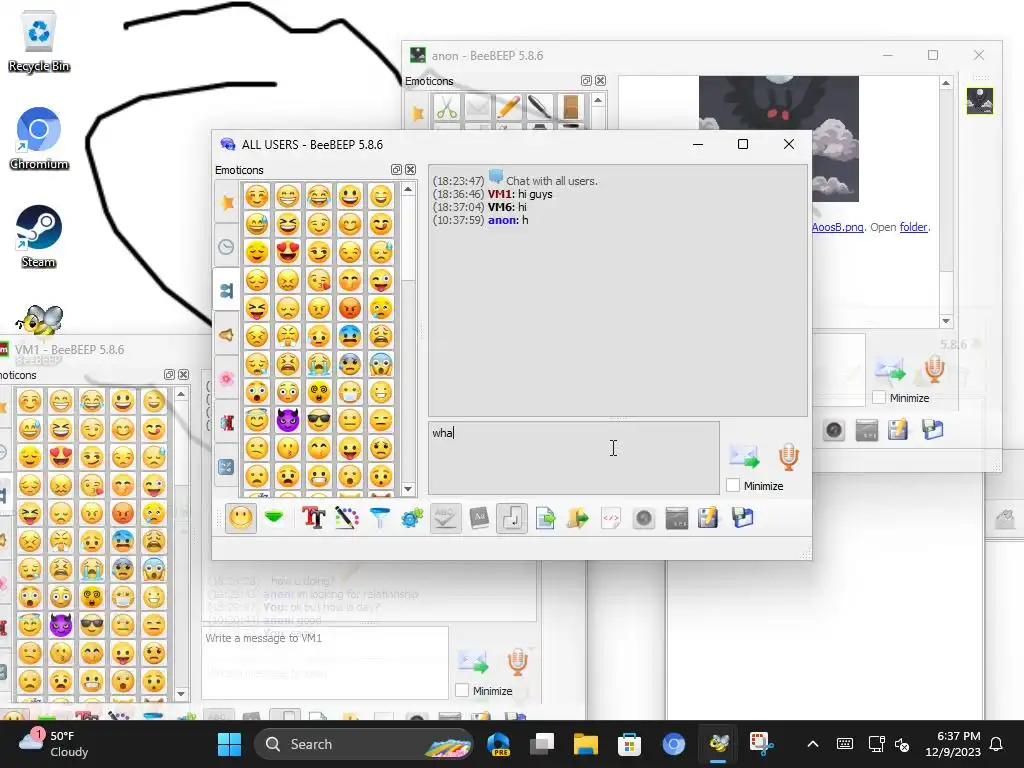Insert the purple devil emoji in VM1 window
1024x768 pixels.
[61, 625]
